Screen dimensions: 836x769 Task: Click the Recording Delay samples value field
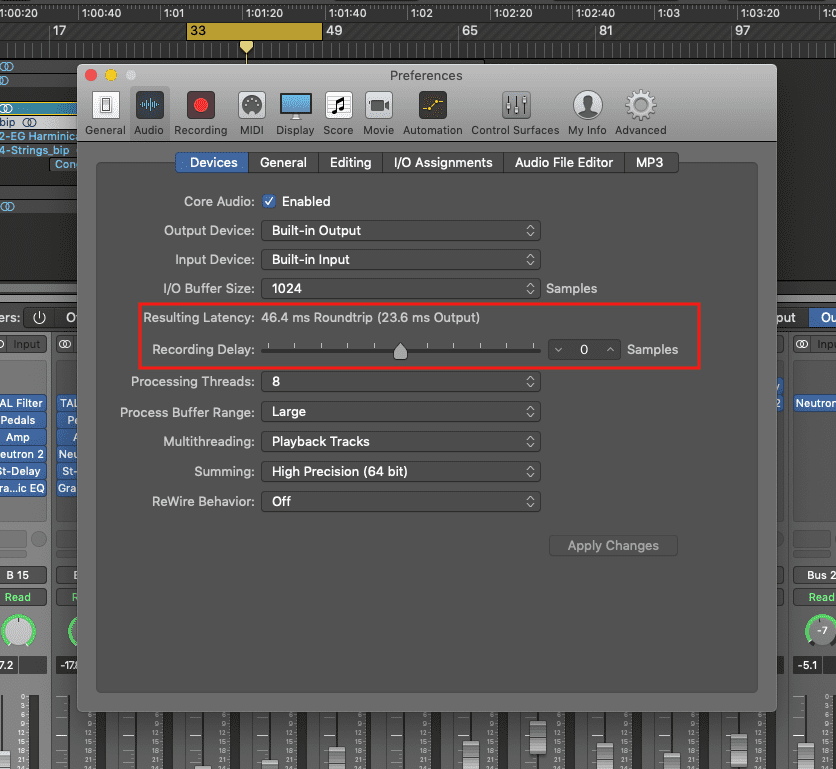coord(584,350)
